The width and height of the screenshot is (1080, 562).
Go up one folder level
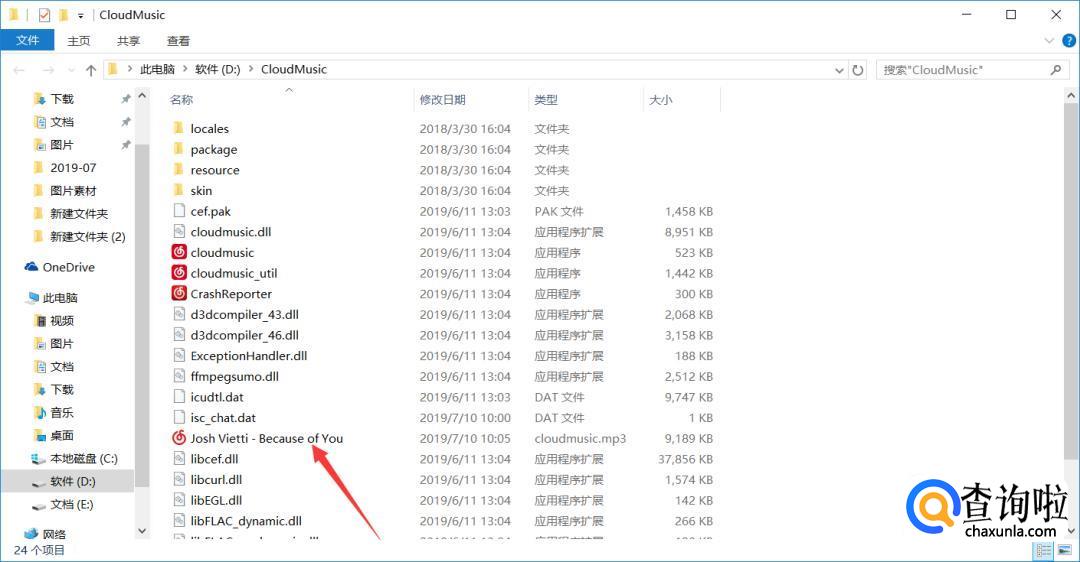pyautogui.click(x=91, y=70)
